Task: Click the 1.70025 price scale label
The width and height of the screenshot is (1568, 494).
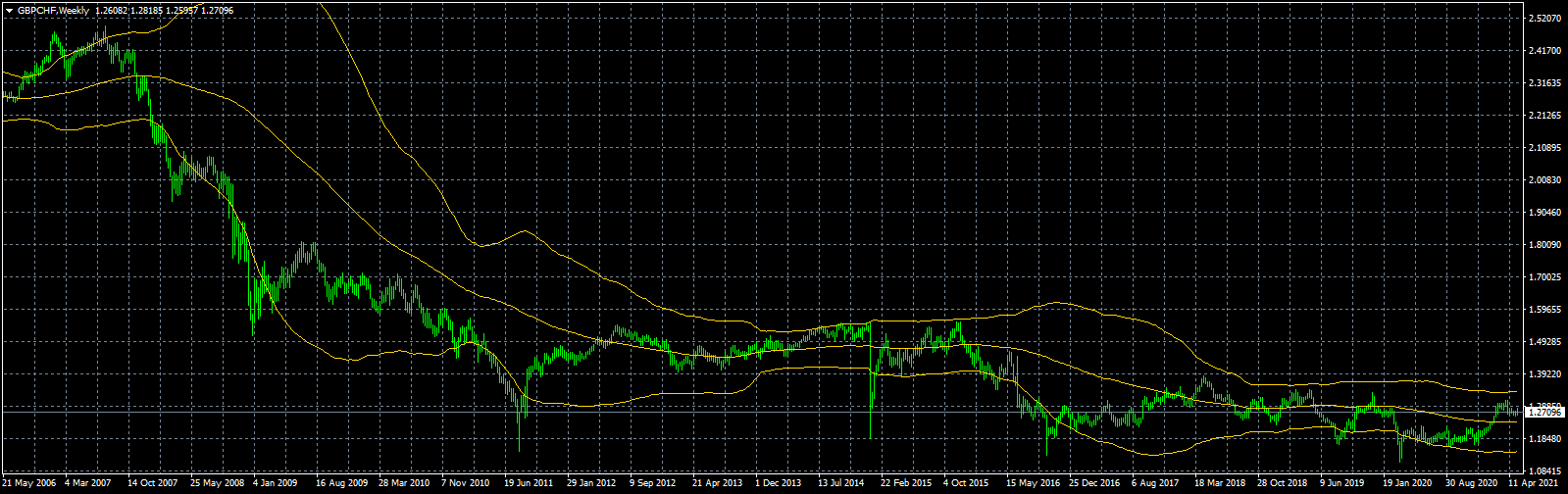Action: click(x=1544, y=277)
